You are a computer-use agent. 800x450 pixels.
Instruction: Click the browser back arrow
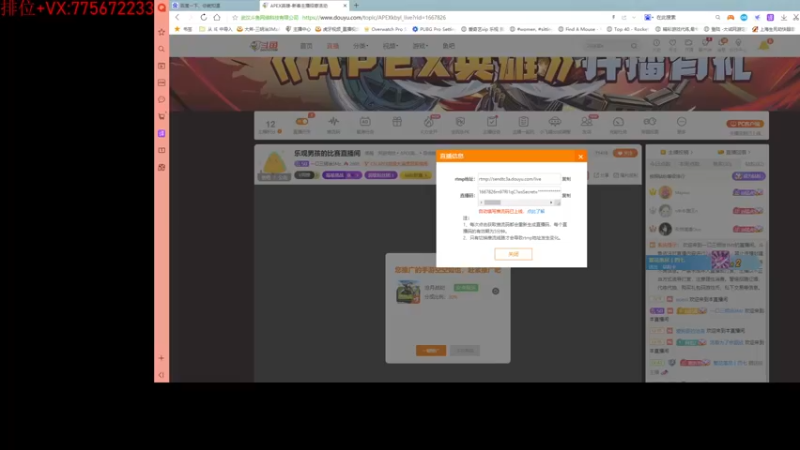click(177, 17)
